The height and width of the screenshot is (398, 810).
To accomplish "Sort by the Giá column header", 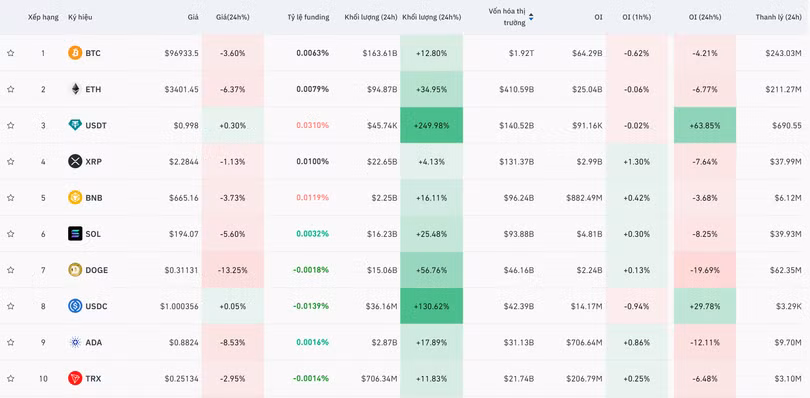I will point(193,17).
